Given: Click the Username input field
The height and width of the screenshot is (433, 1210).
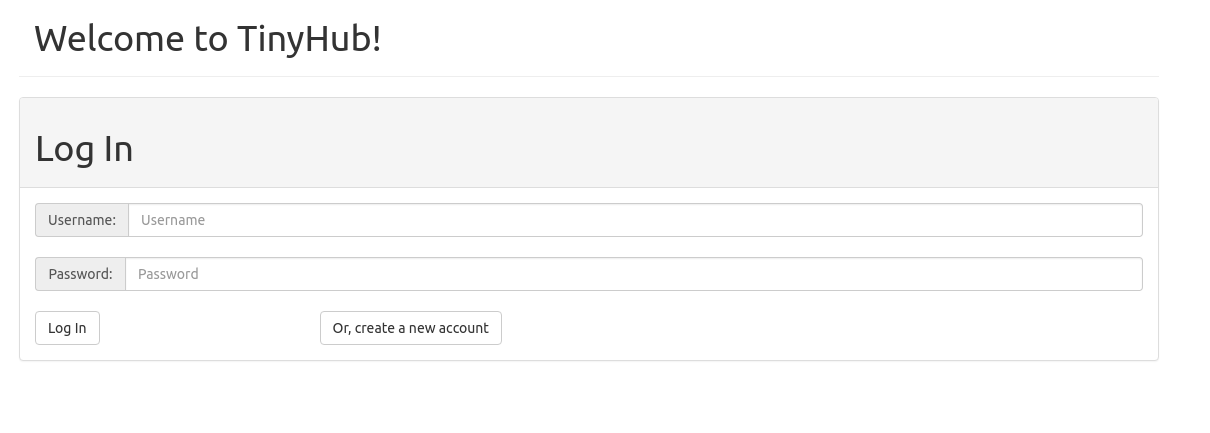Looking at the screenshot, I should click(635, 220).
